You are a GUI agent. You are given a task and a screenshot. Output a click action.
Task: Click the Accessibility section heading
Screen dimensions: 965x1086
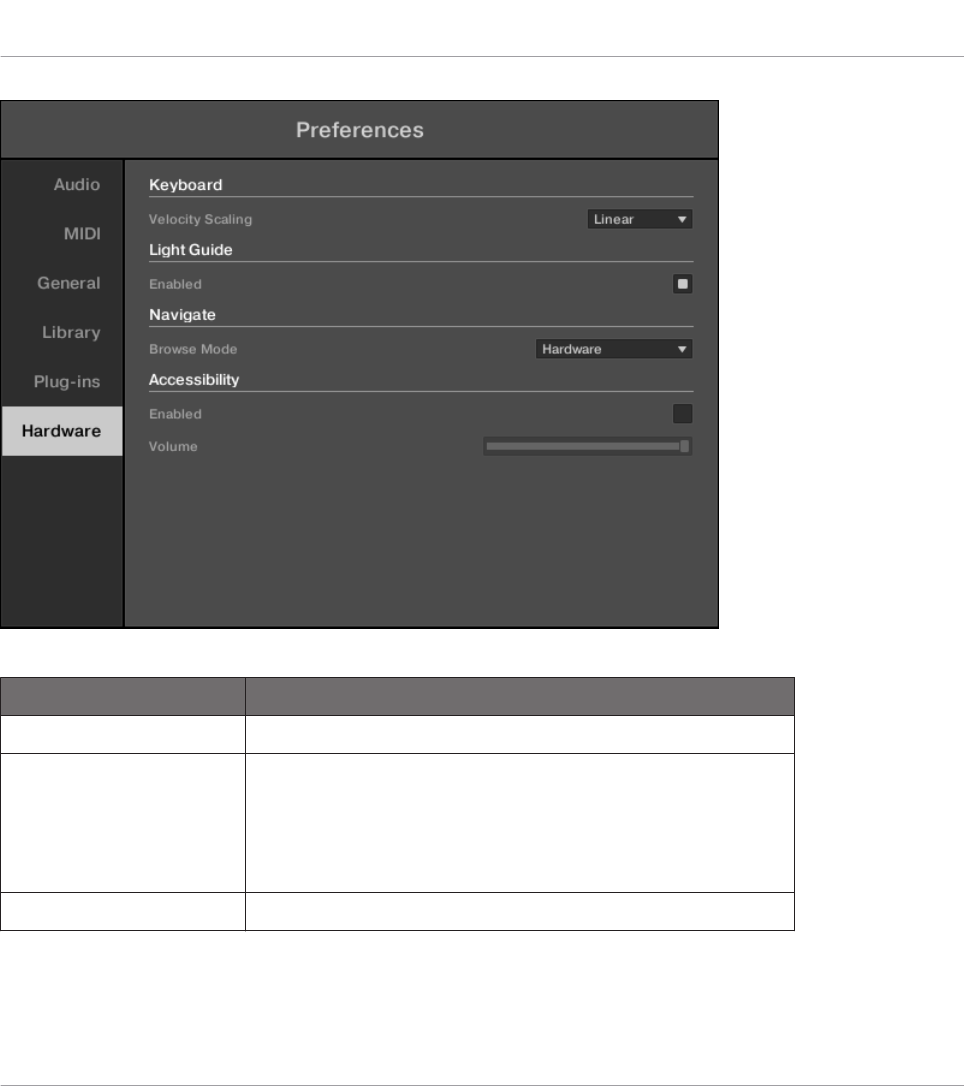click(x=194, y=380)
